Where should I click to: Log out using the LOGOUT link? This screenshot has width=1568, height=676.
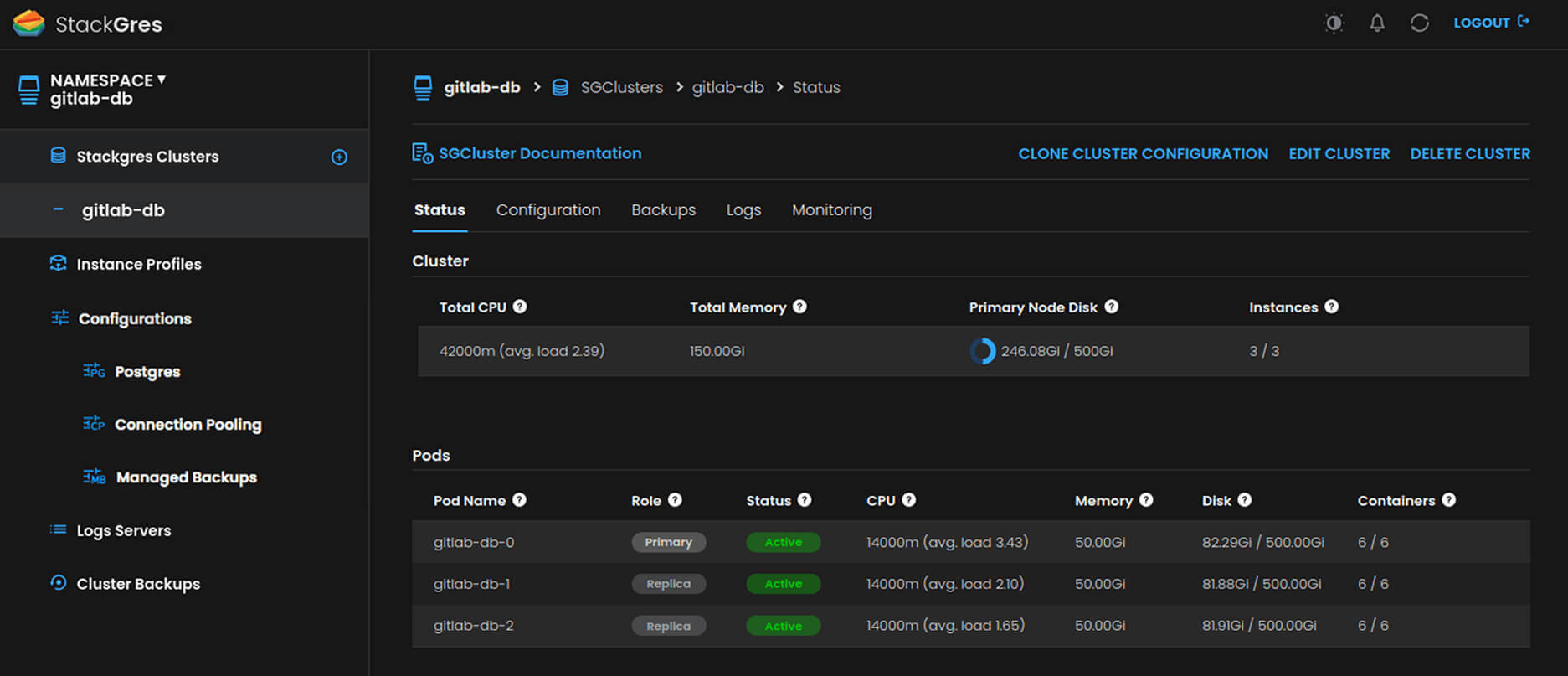pos(1491,23)
